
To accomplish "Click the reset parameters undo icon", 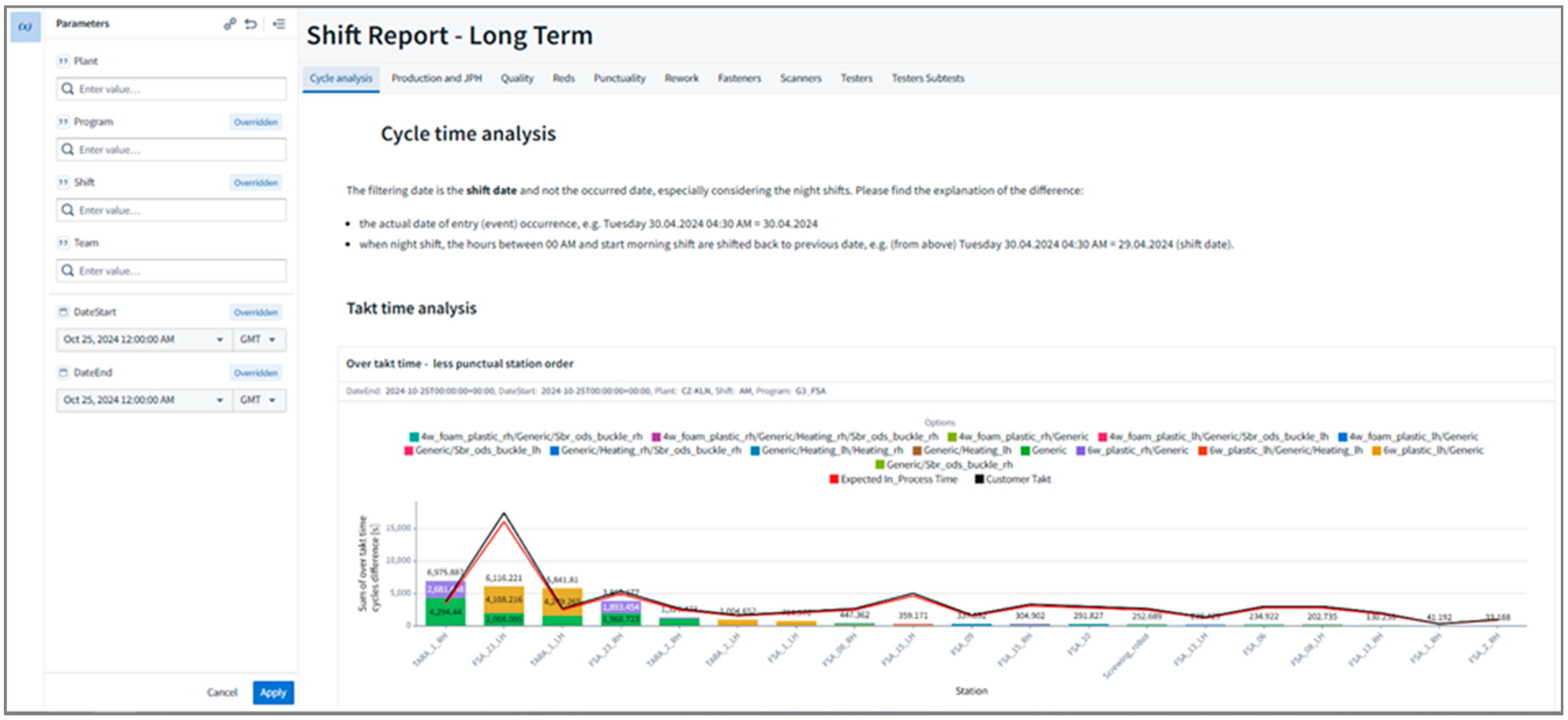I will (x=251, y=24).
